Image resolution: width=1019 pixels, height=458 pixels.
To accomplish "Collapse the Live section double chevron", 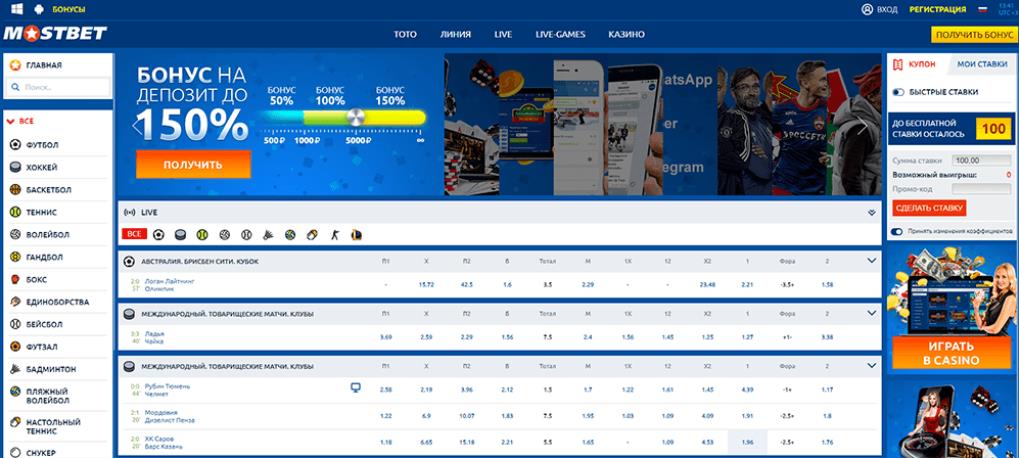I will [x=871, y=213].
